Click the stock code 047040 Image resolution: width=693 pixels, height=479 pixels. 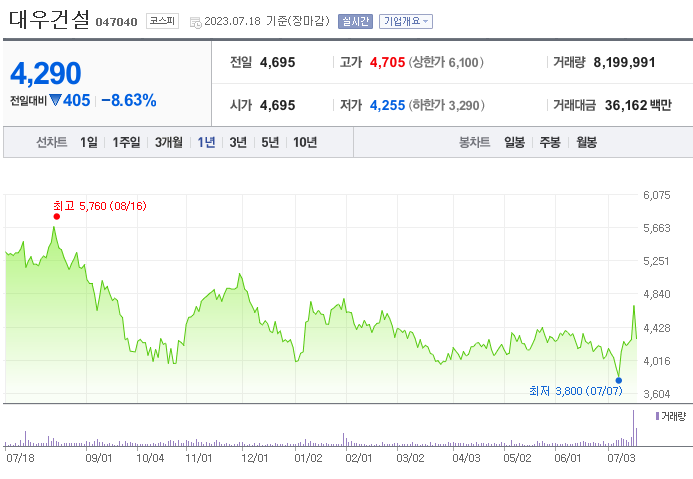tap(117, 22)
